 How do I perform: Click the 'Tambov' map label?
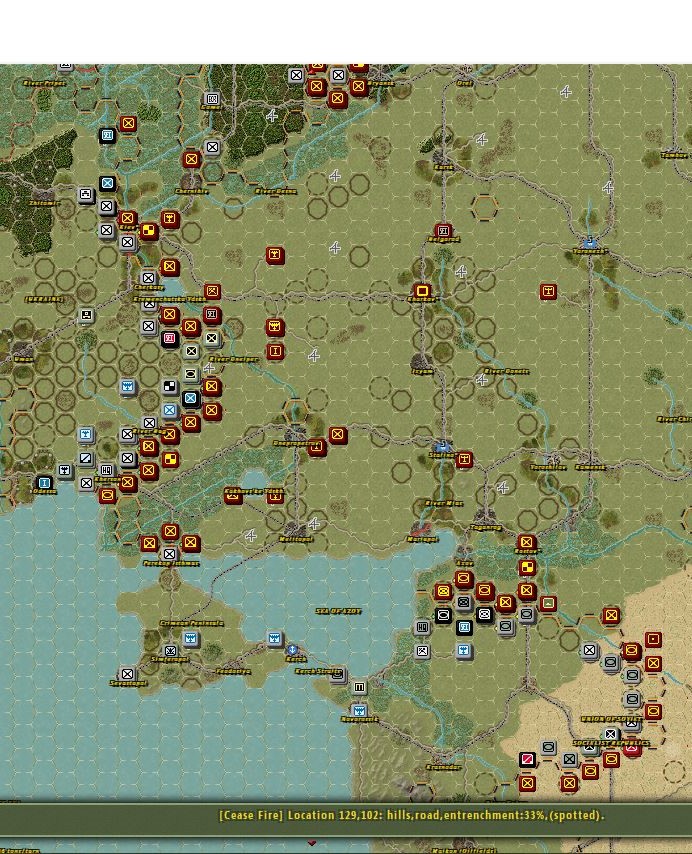coord(674,155)
